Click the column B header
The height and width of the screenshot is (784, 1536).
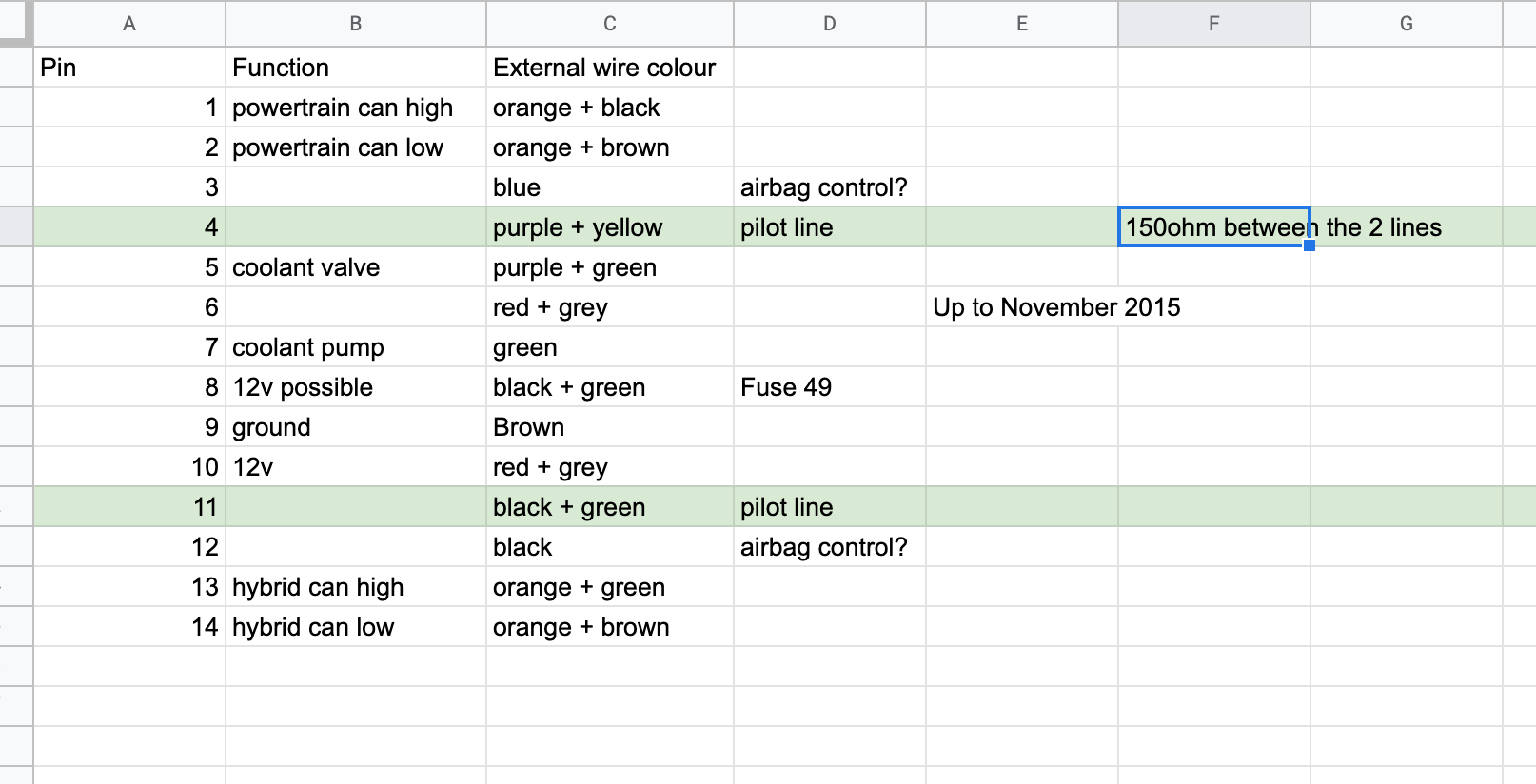pos(355,24)
